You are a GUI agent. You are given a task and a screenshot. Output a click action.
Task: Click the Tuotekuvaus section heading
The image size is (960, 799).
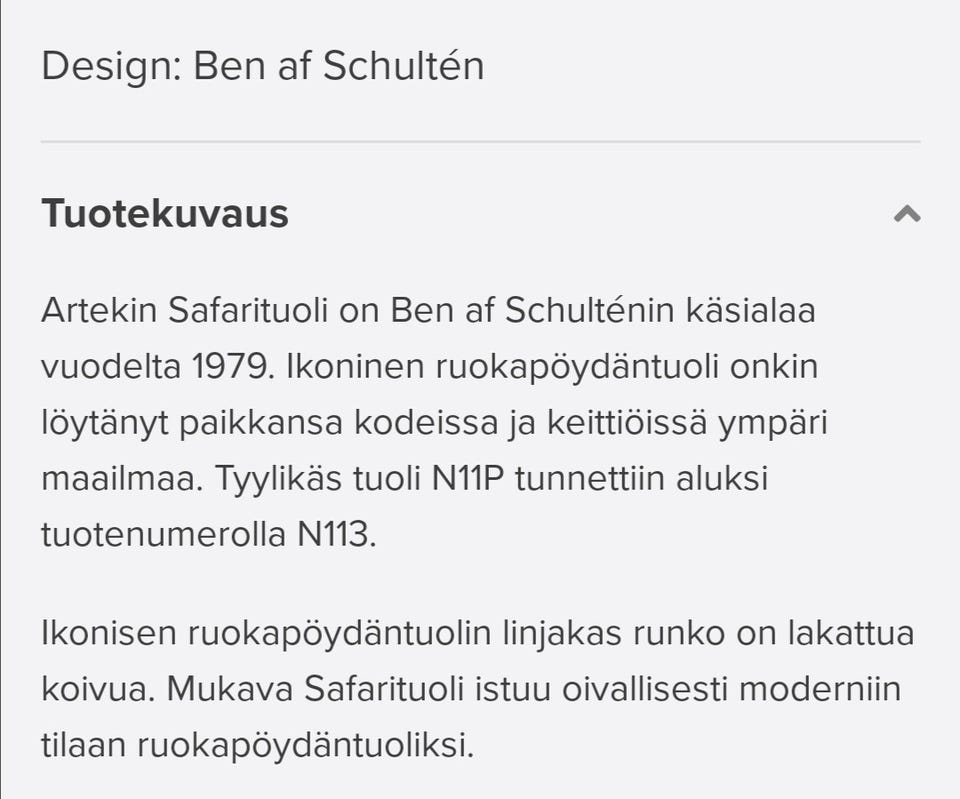165,214
